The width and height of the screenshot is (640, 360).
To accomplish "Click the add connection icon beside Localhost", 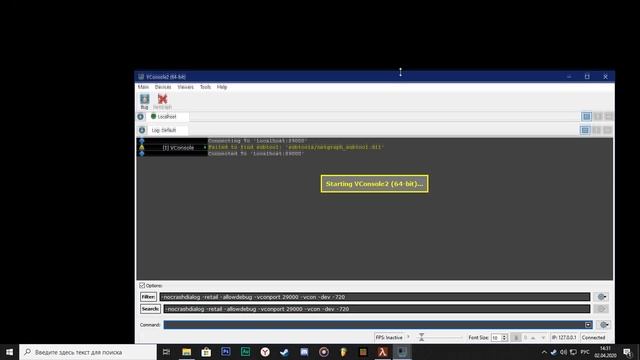I will click(140, 117).
